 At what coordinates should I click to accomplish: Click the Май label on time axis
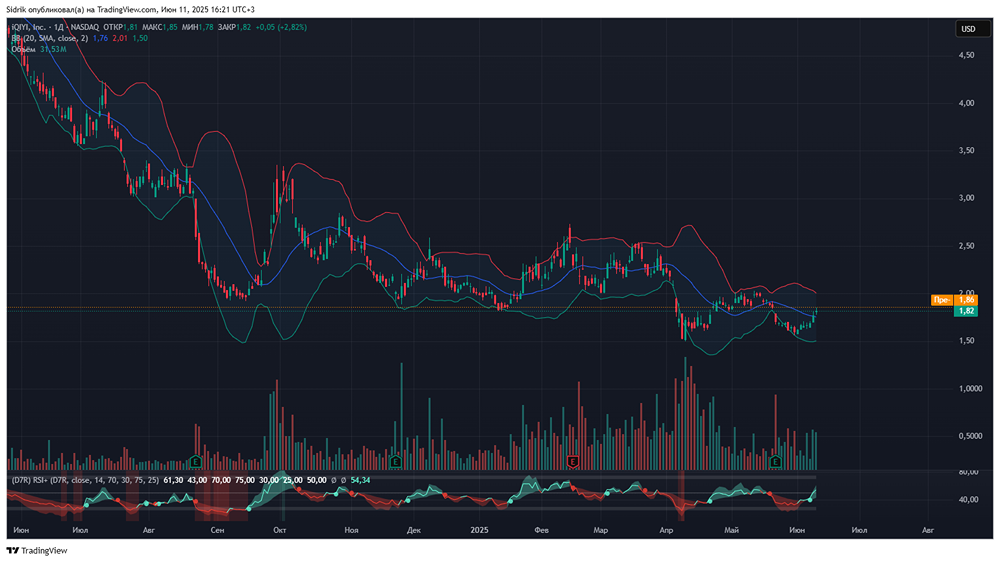[x=732, y=530]
